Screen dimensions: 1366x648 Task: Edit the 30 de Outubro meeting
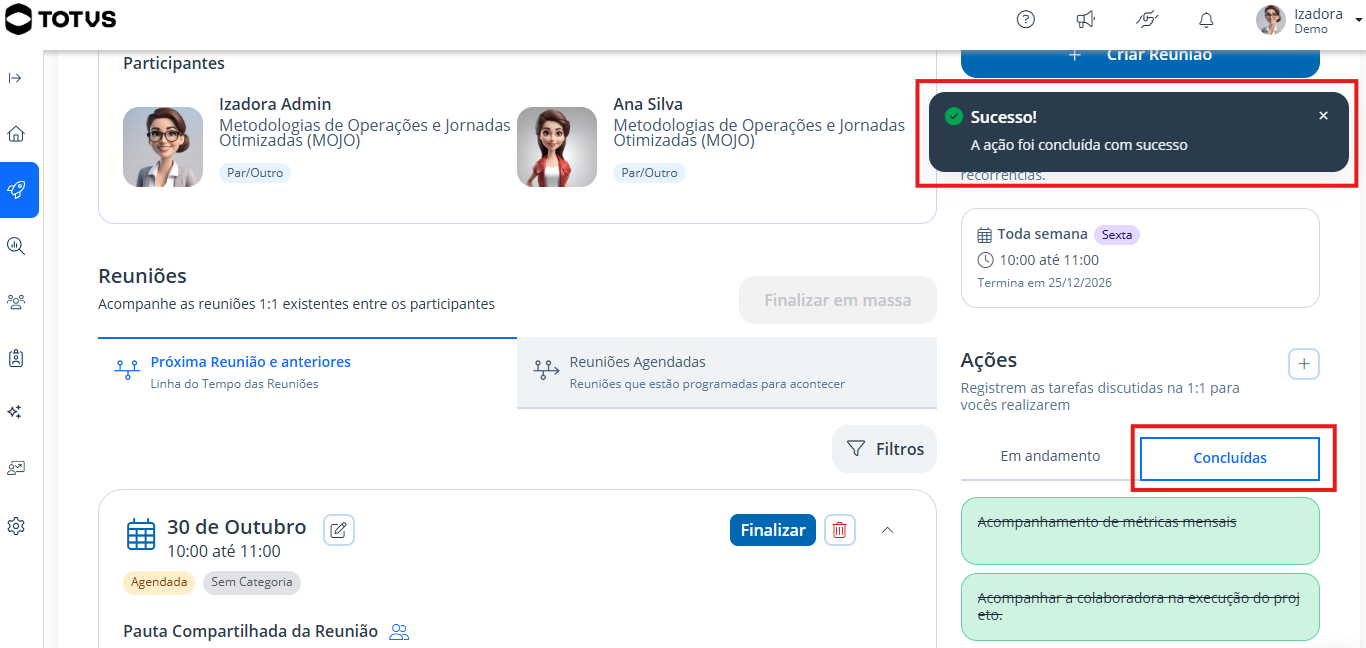point(339,529)
